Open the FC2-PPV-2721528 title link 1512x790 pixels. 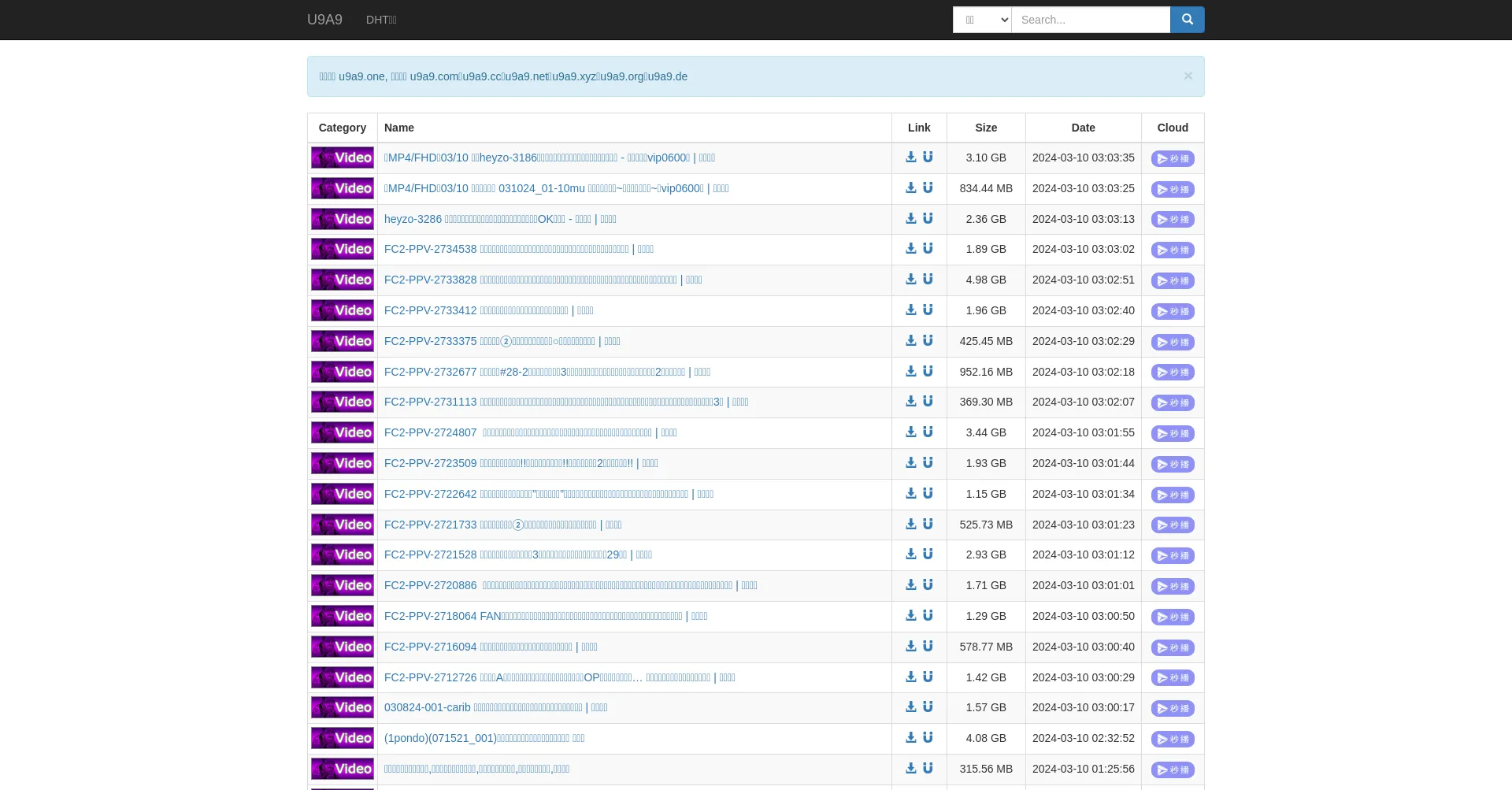(x=518, y=554)
